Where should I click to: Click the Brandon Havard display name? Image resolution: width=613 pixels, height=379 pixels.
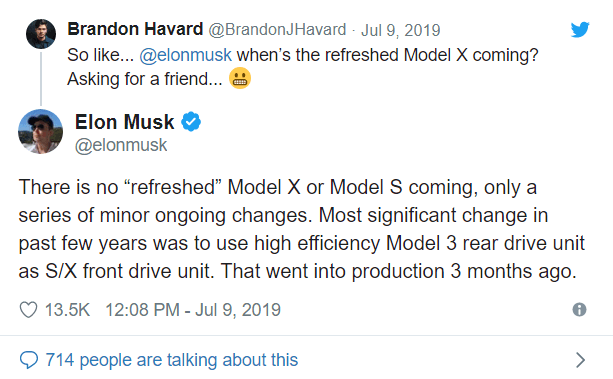(135, 29)
